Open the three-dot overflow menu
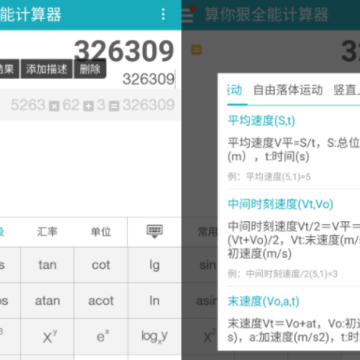This screenshot has width=360, height=360. (163, 14)
